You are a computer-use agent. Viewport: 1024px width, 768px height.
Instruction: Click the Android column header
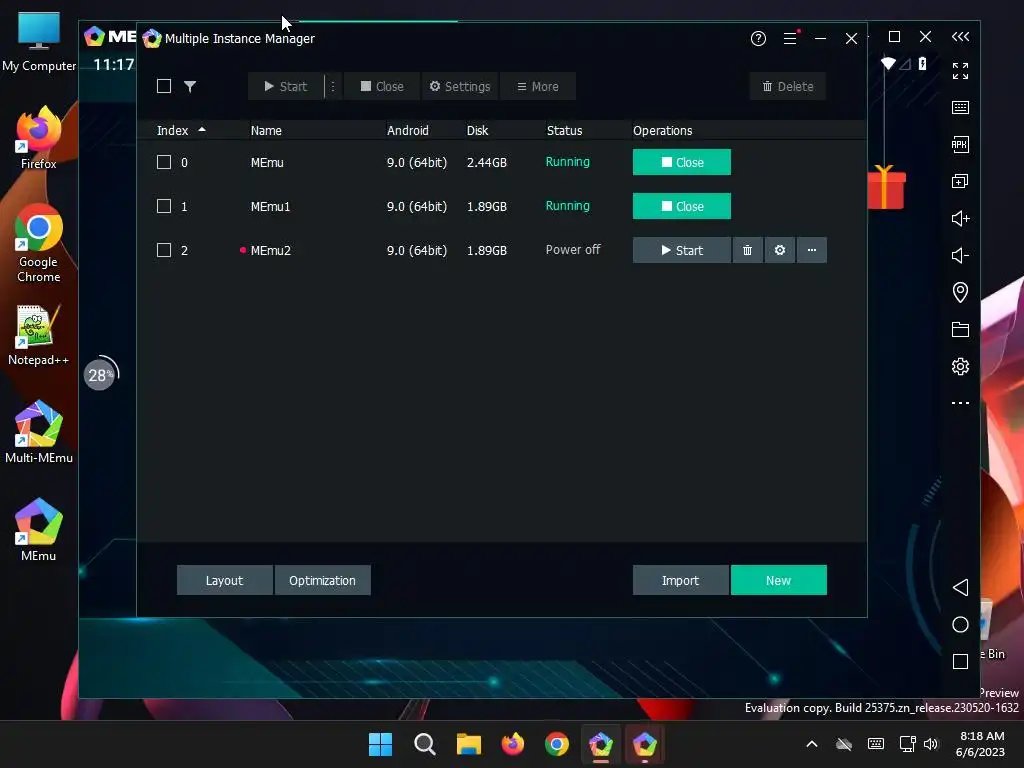pyautogui.click(x=408, y=131)
